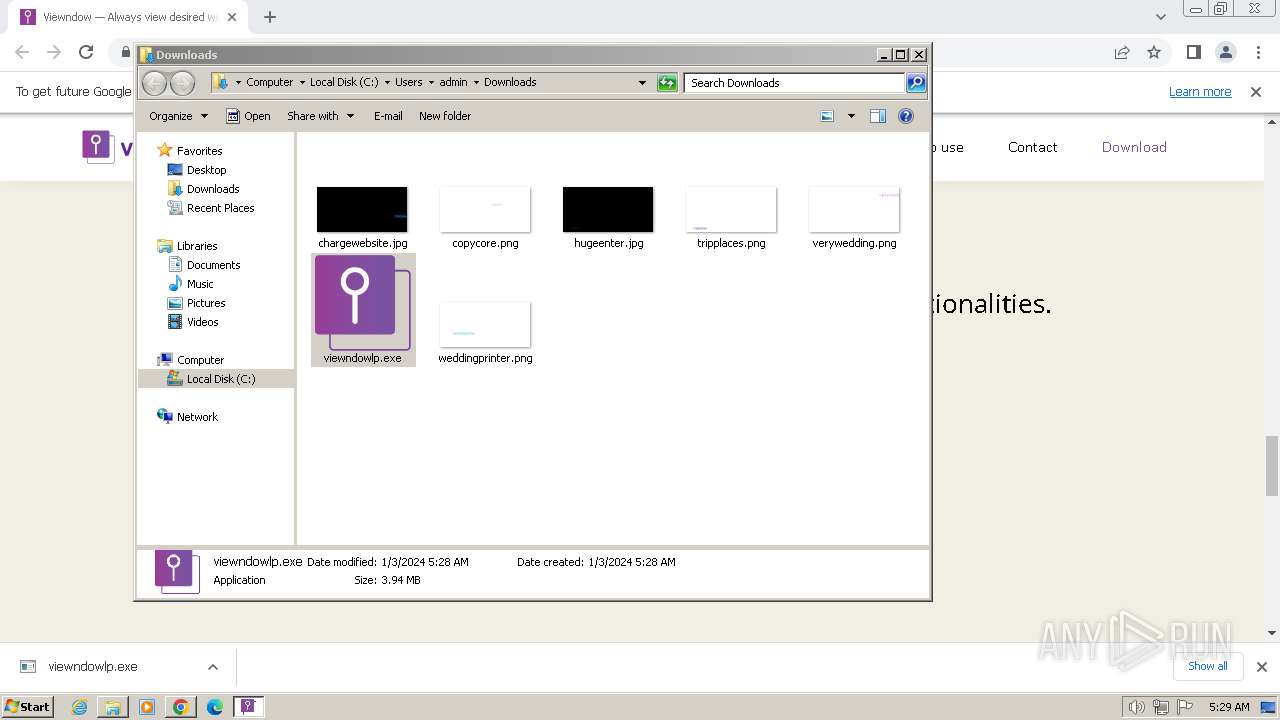
Task: Expand address bar history dropdown
Action: point(642,83)
